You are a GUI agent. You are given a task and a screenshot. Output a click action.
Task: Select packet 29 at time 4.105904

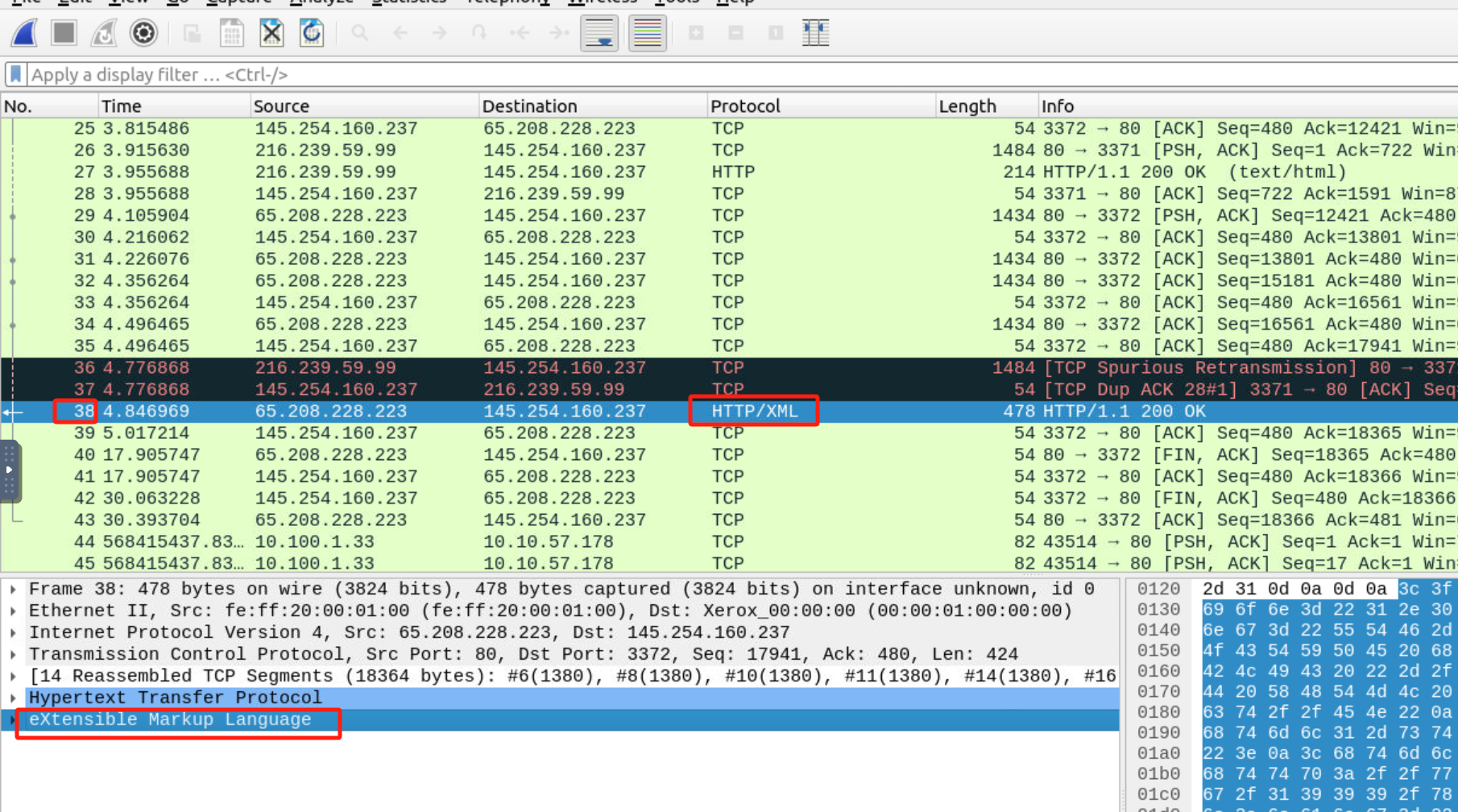729,215
